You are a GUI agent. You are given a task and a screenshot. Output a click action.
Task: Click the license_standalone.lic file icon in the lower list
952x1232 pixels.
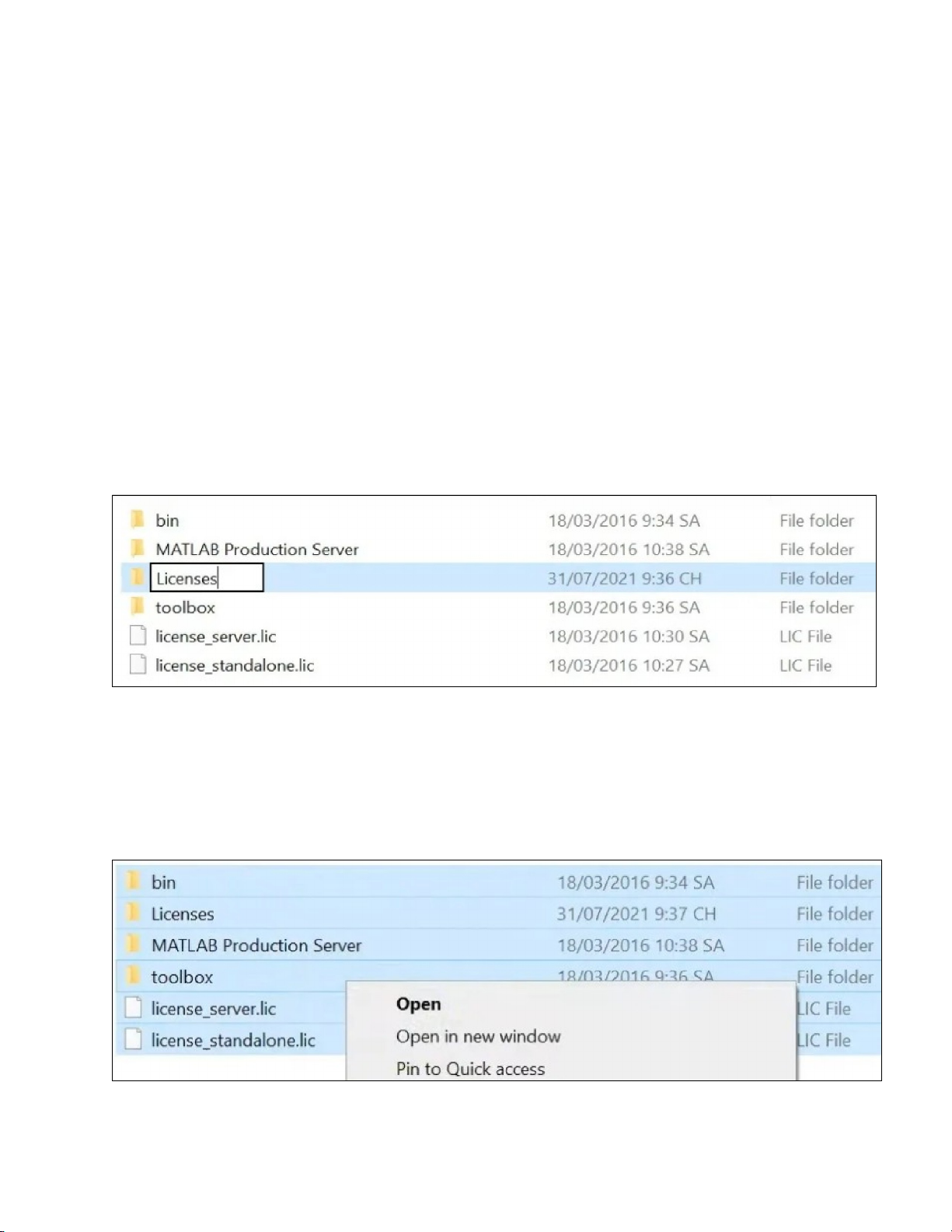point(134,1039)
